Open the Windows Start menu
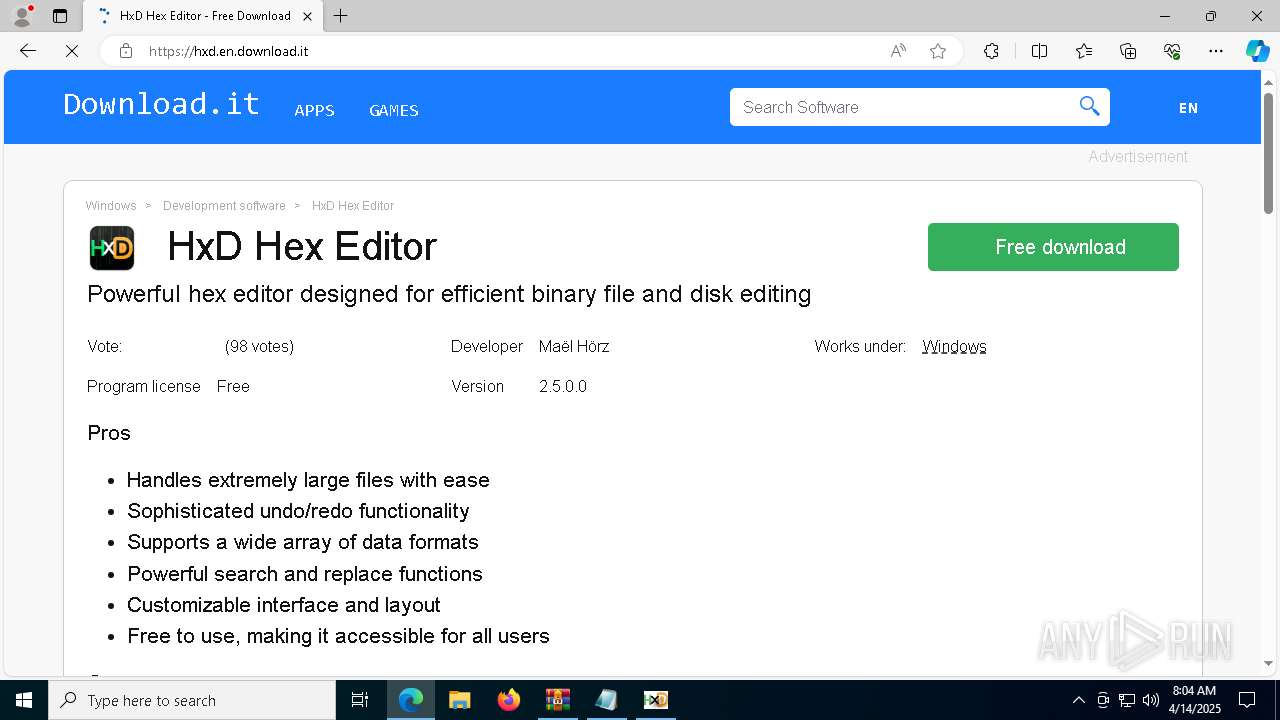The height and width of the screenshot is (720, 1280). point(24,700)
